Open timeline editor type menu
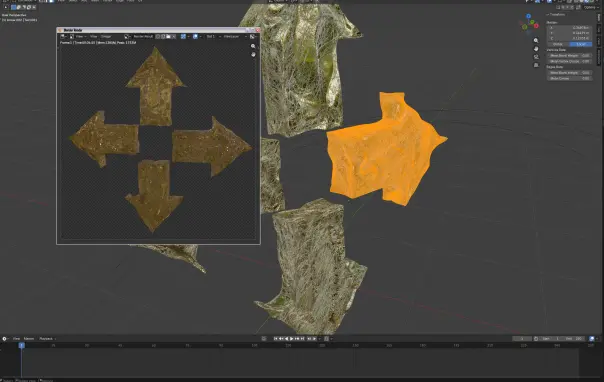 5,339
